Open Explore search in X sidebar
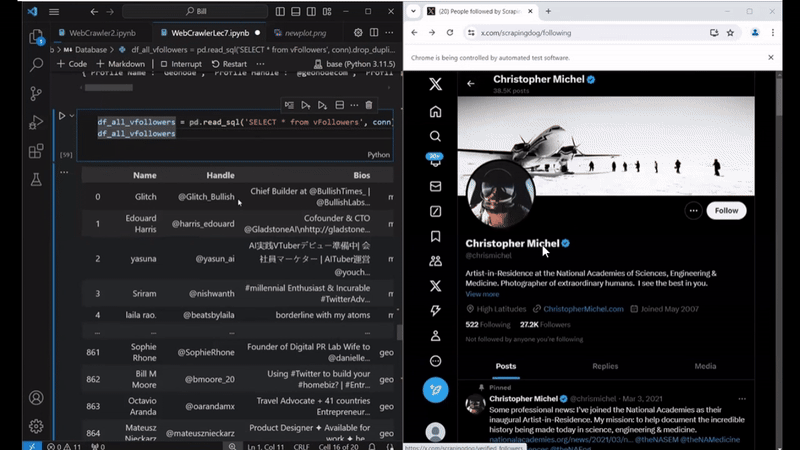Screen dimensions: 800x450 point(435,136)
